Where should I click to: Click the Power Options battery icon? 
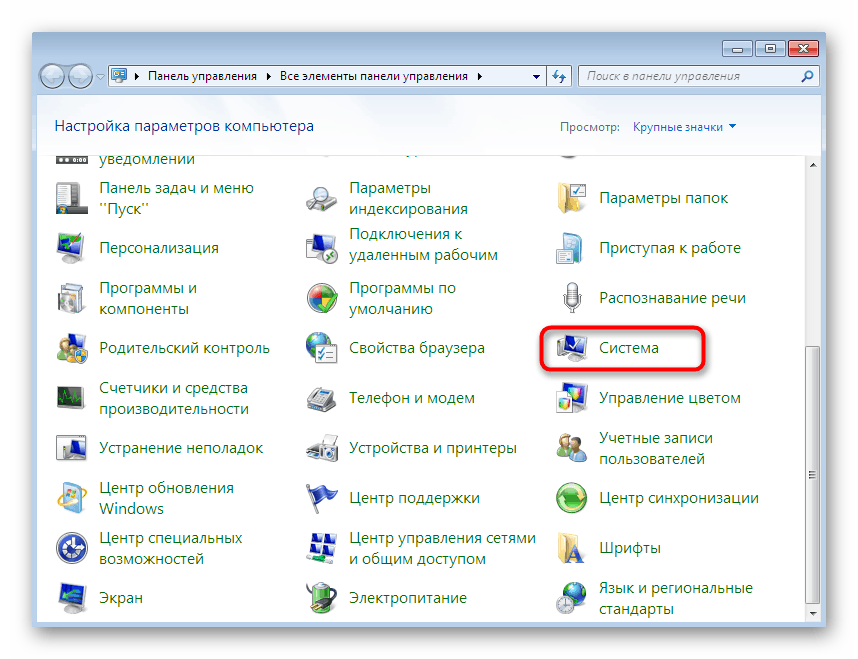pos(322,598)
